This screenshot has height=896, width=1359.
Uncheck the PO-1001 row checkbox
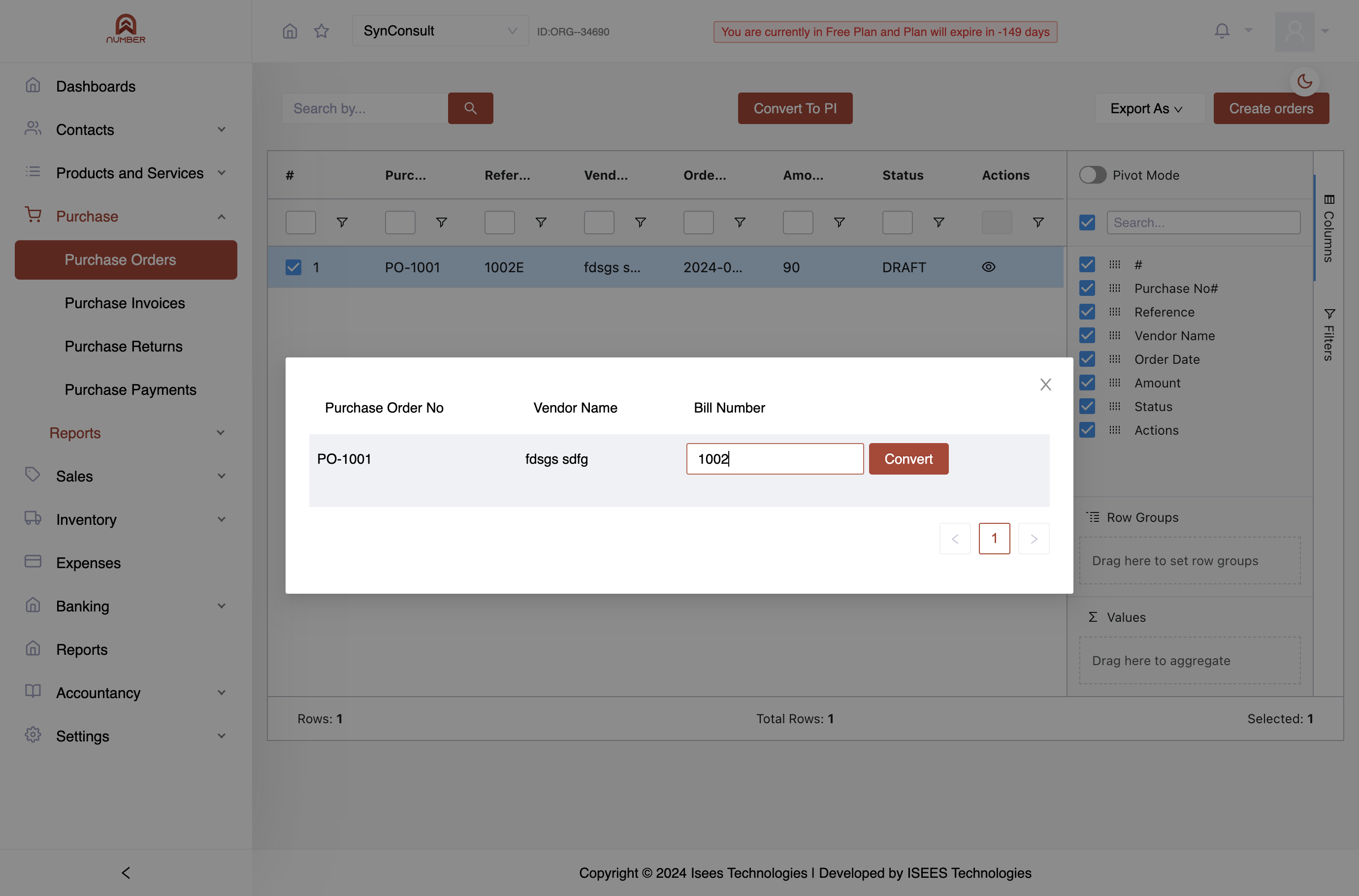tap(293, 267)
